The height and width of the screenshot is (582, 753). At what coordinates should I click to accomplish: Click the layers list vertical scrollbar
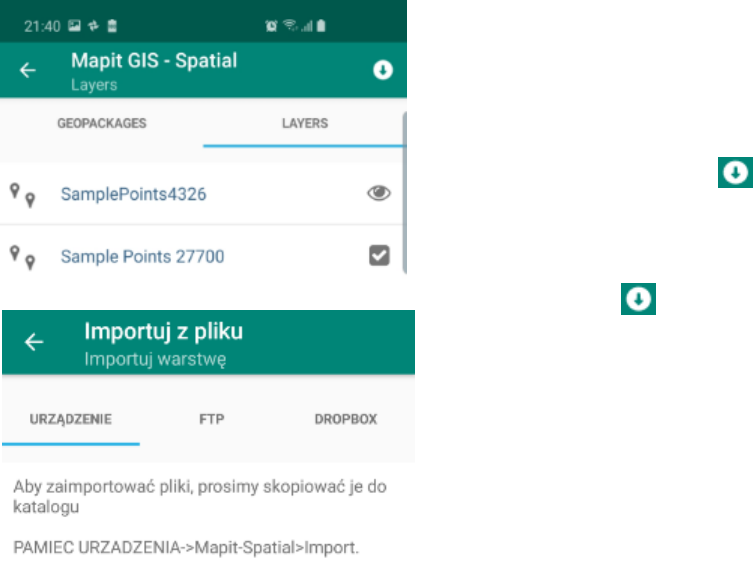(x=404, y=193)
